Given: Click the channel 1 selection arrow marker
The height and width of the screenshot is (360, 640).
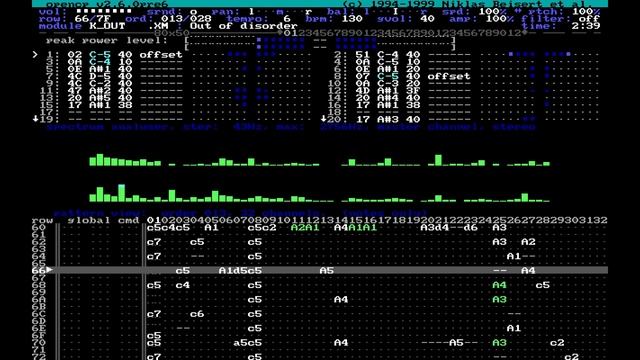Looking at the screenshot, I should [36, 54].
